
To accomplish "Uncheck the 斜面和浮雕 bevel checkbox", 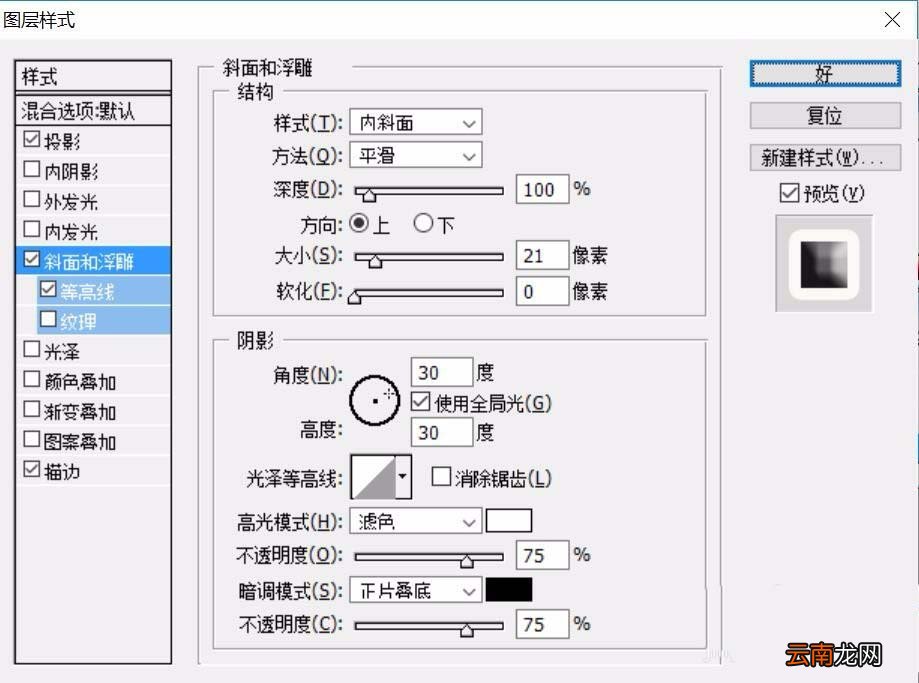I will point(31,259).
